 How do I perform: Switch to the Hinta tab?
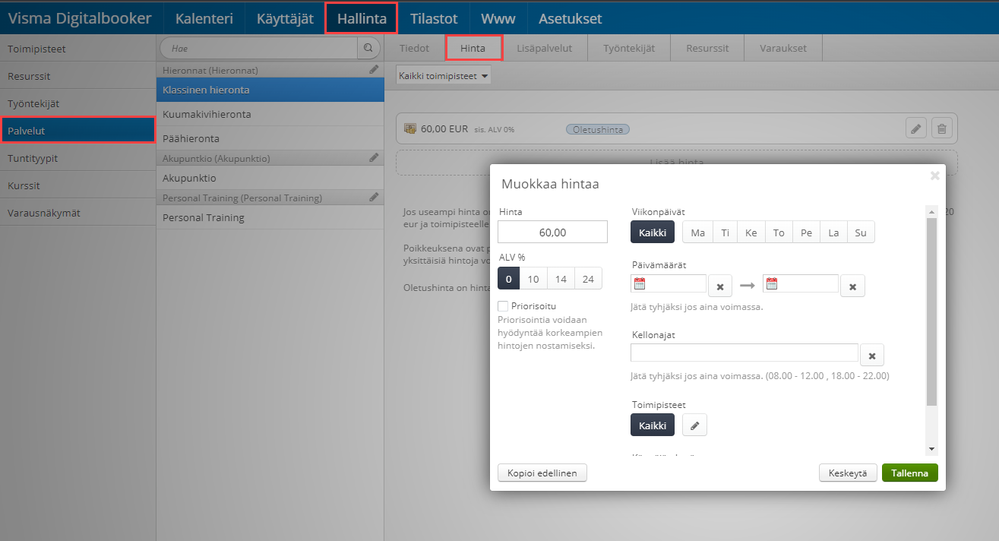(473, 48)
